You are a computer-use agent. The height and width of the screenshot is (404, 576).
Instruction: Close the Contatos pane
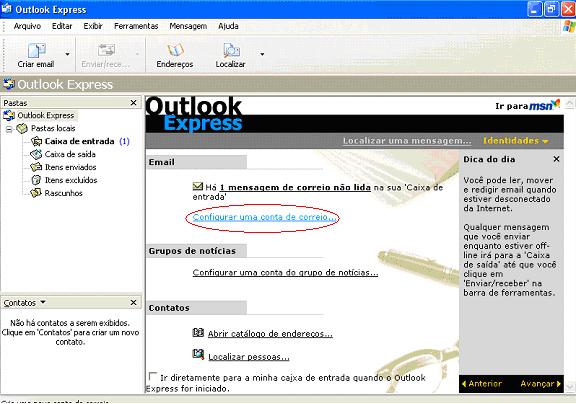click(x=133, y=302)
